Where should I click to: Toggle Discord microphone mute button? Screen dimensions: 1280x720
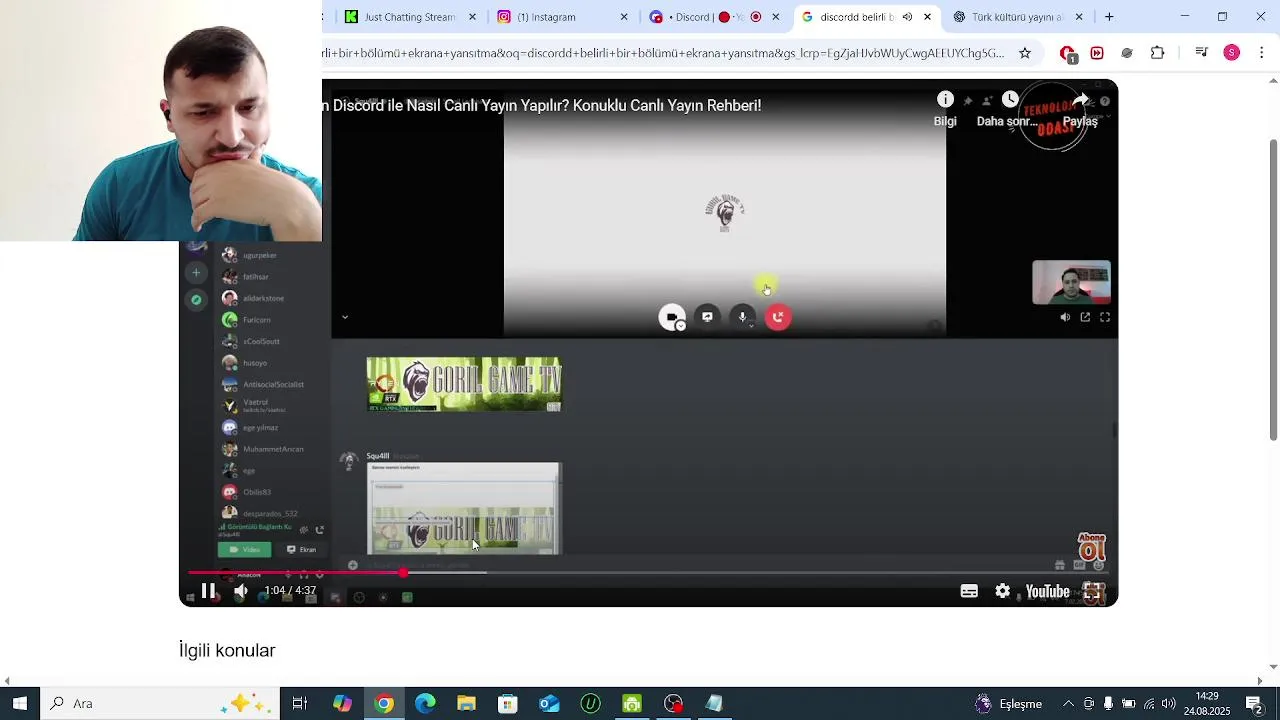pos(742,317)
